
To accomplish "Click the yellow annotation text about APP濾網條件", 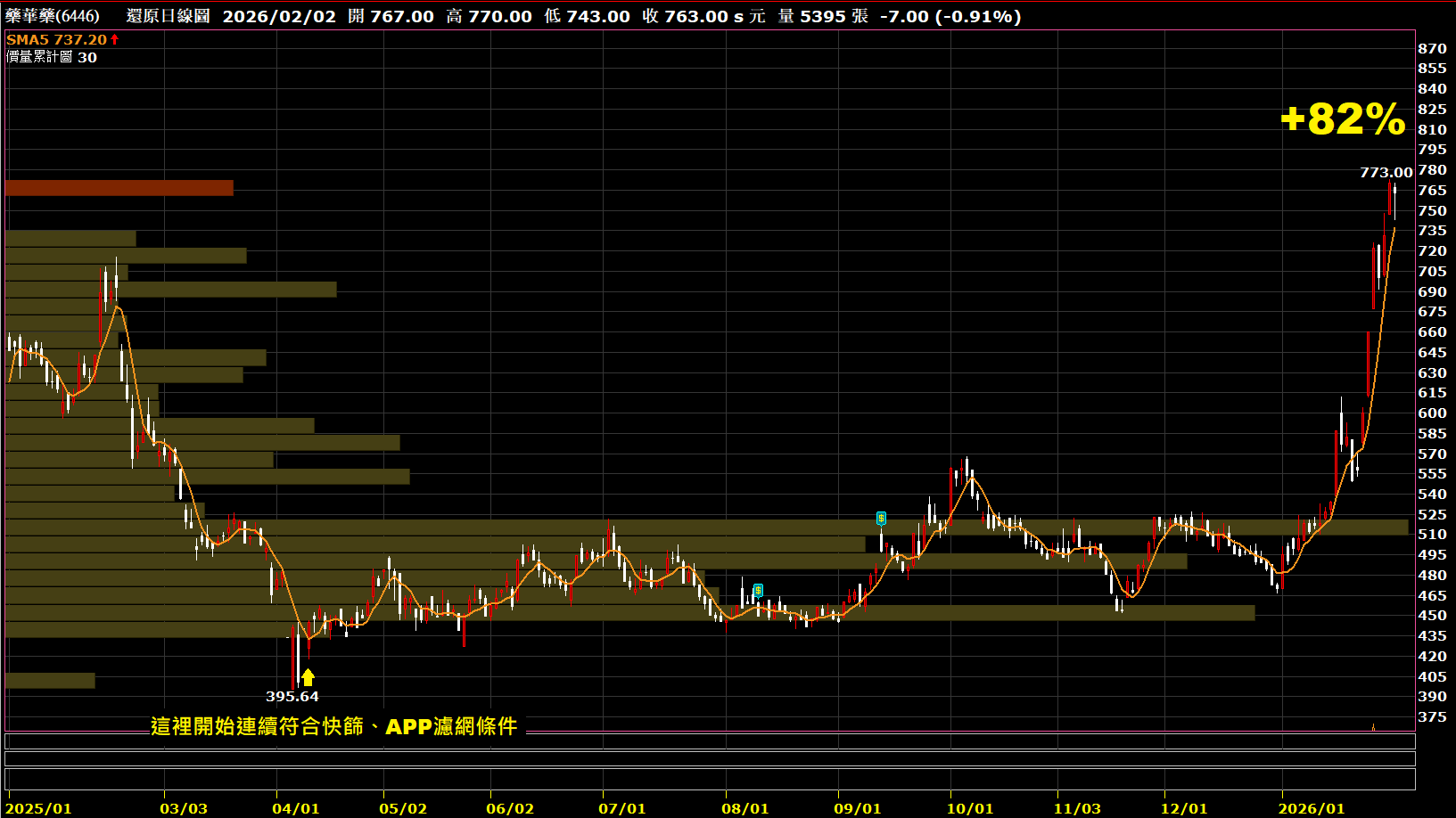I will [334, 726].
